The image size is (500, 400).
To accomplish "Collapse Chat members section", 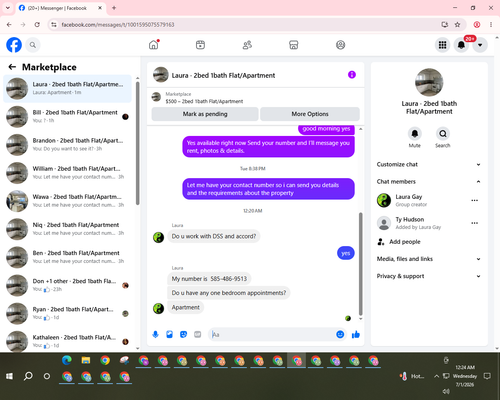I will (x=429, y=182).
